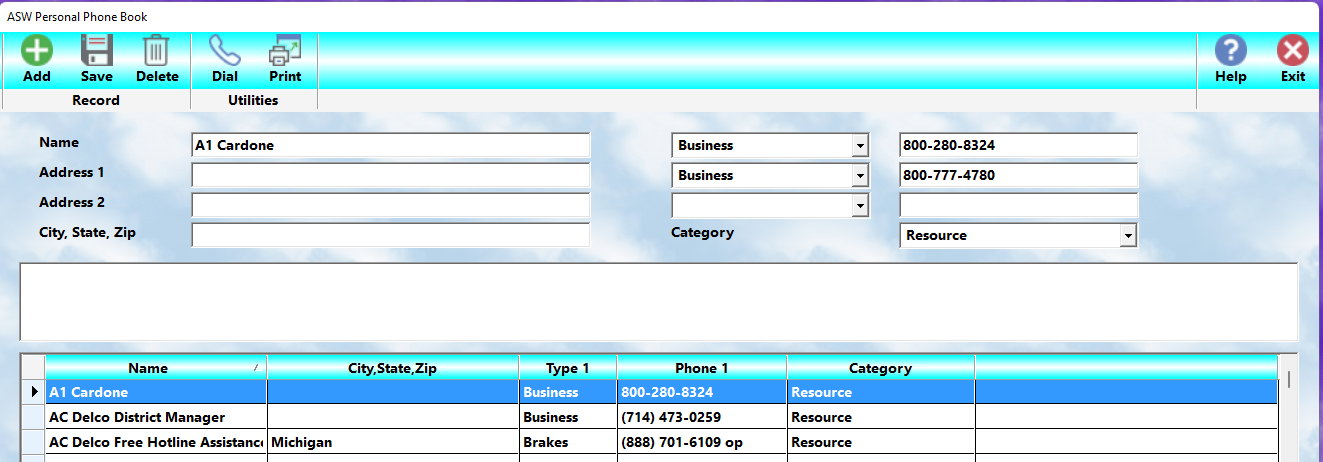The height and width of the screenshot is (462, 1323).
Task: Click the grid's vertical scrollbar thumb
Action: [1289, 378]
